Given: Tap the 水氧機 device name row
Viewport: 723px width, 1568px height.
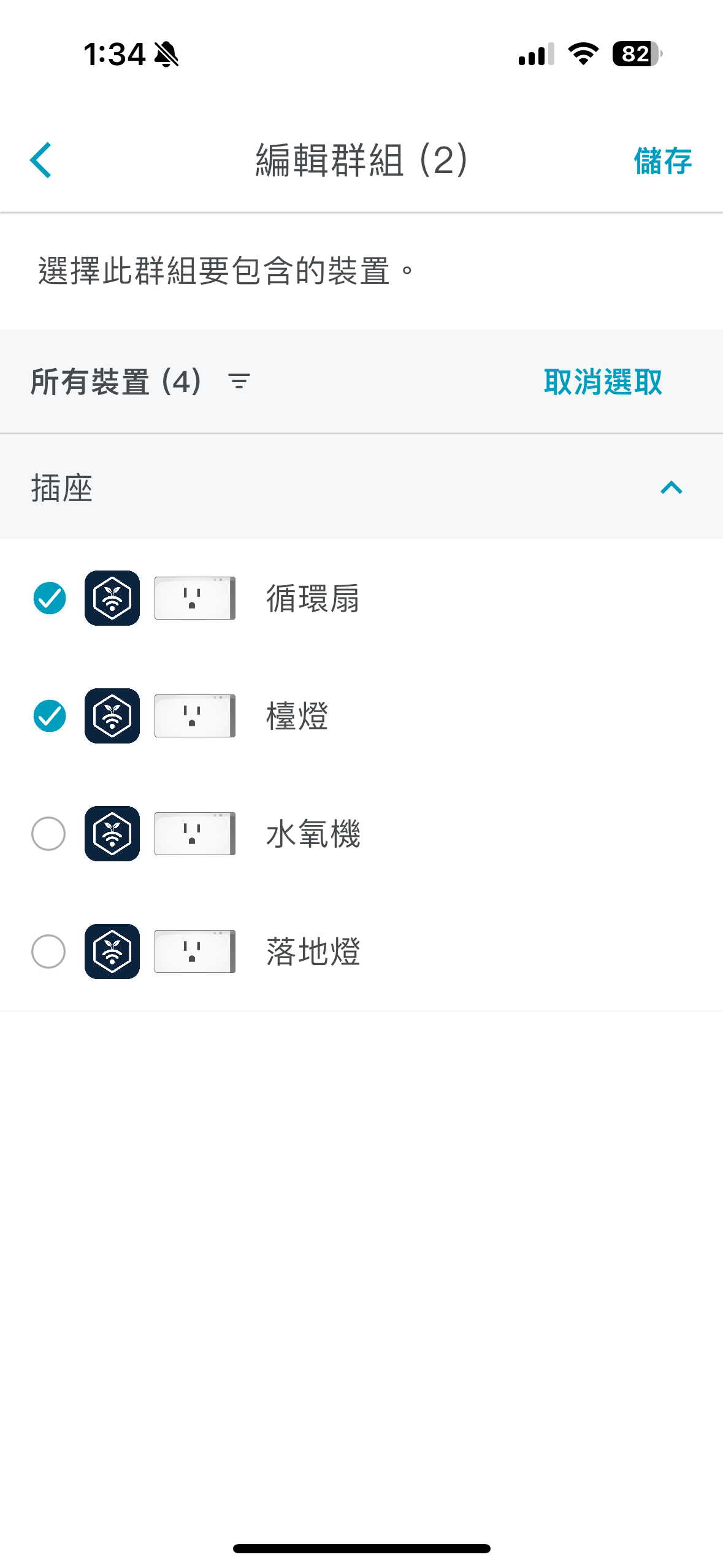Looking at the screenshot, I should [361, 834].
